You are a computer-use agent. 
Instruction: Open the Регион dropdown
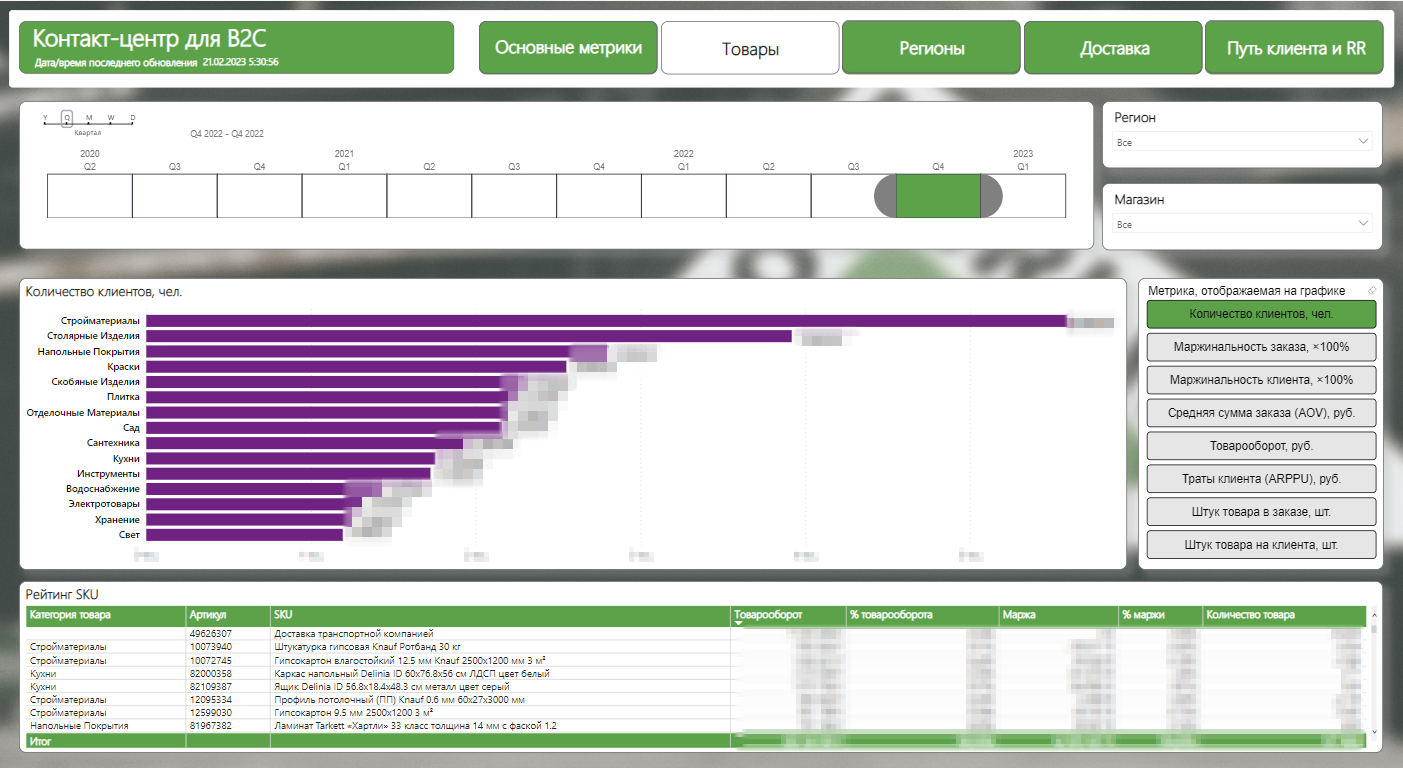point(1242,142)
